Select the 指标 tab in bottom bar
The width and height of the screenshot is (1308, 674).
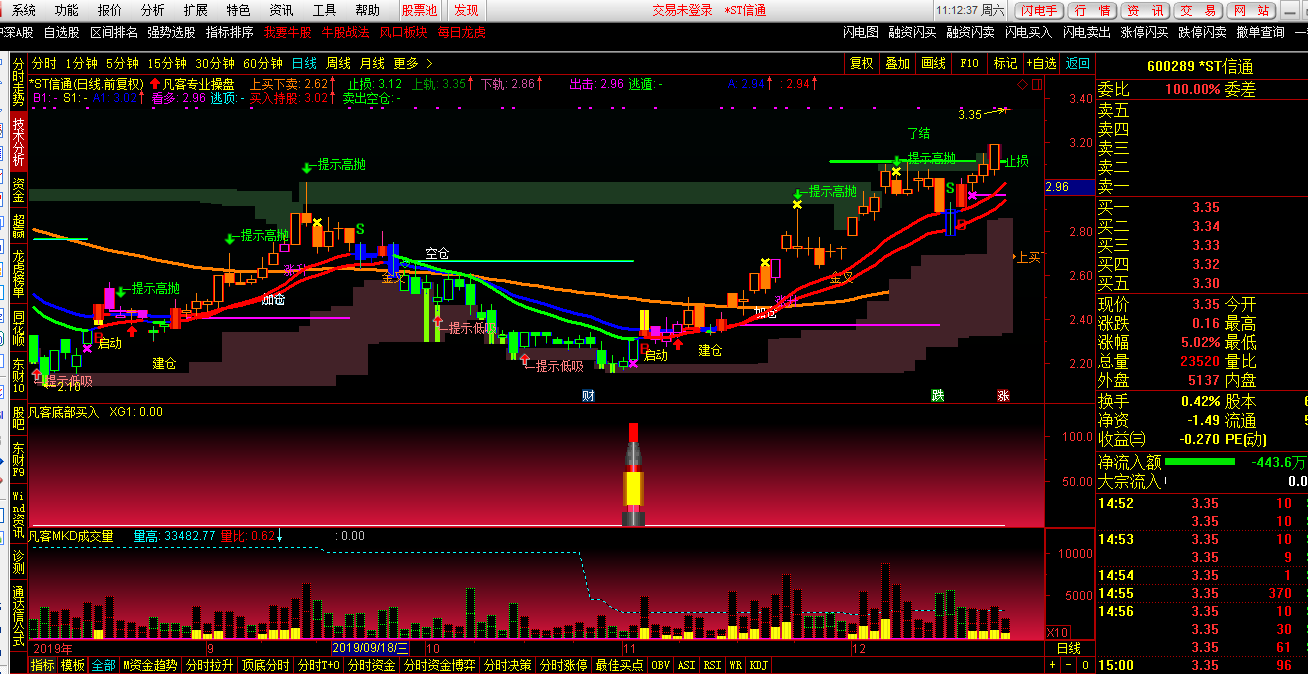(x=43, y=665)
